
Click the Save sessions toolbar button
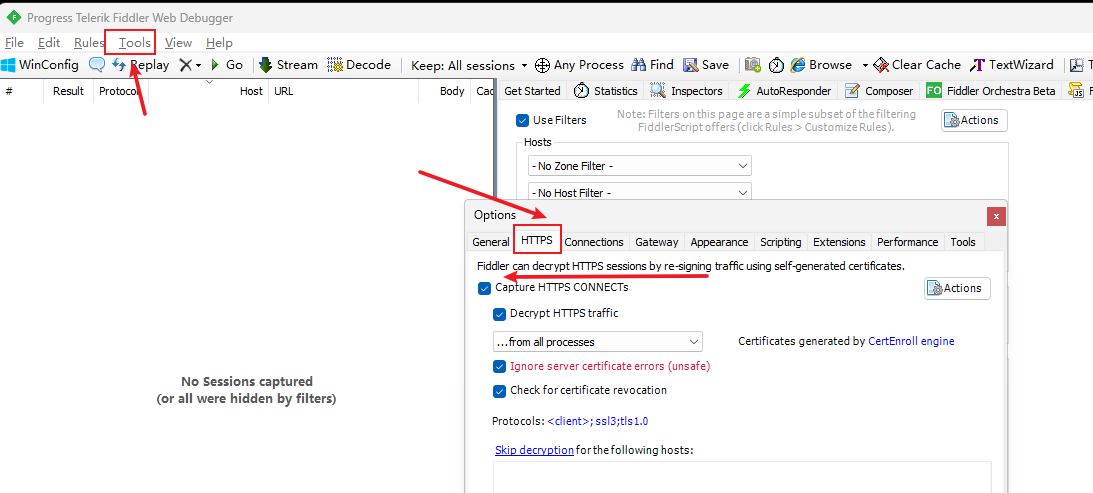[705, 65]
